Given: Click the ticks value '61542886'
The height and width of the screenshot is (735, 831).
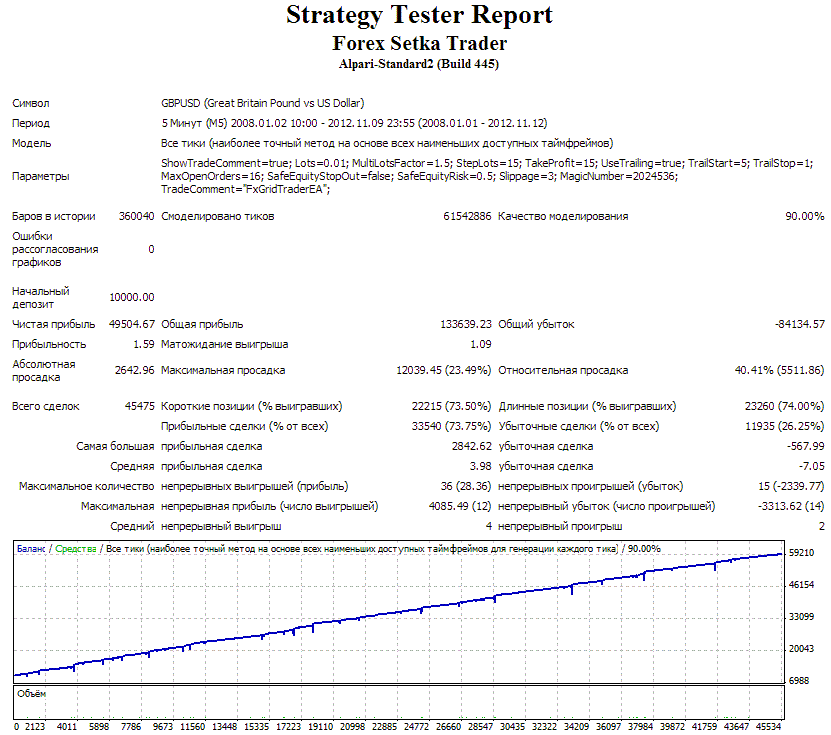Looking at the screenshot, I should point(467,216).
